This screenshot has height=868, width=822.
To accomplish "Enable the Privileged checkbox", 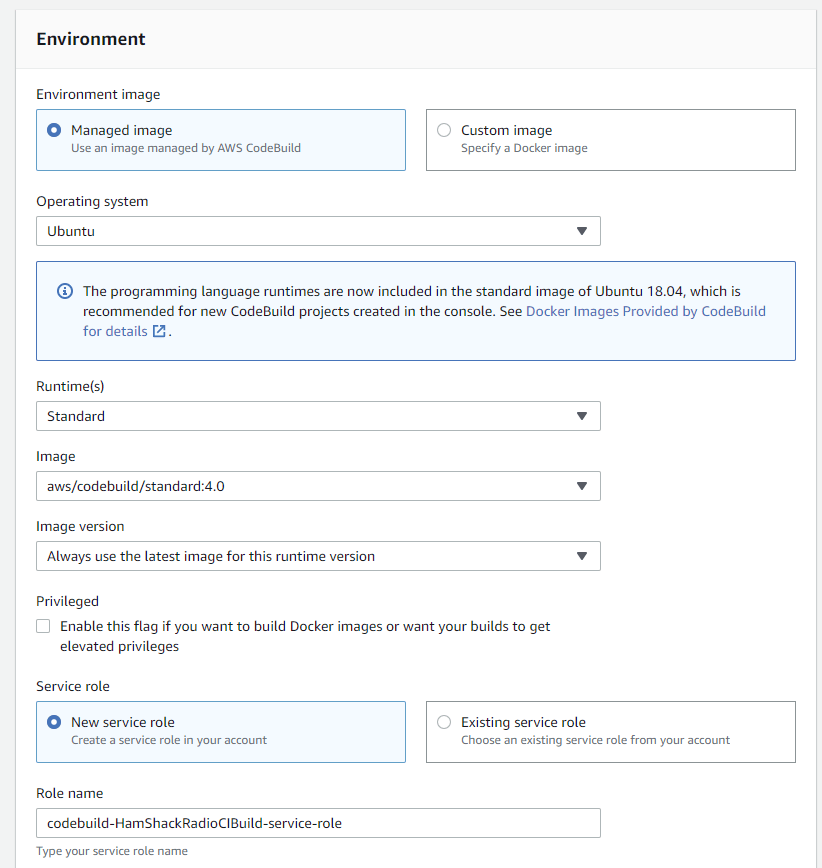I will (43, 626).
